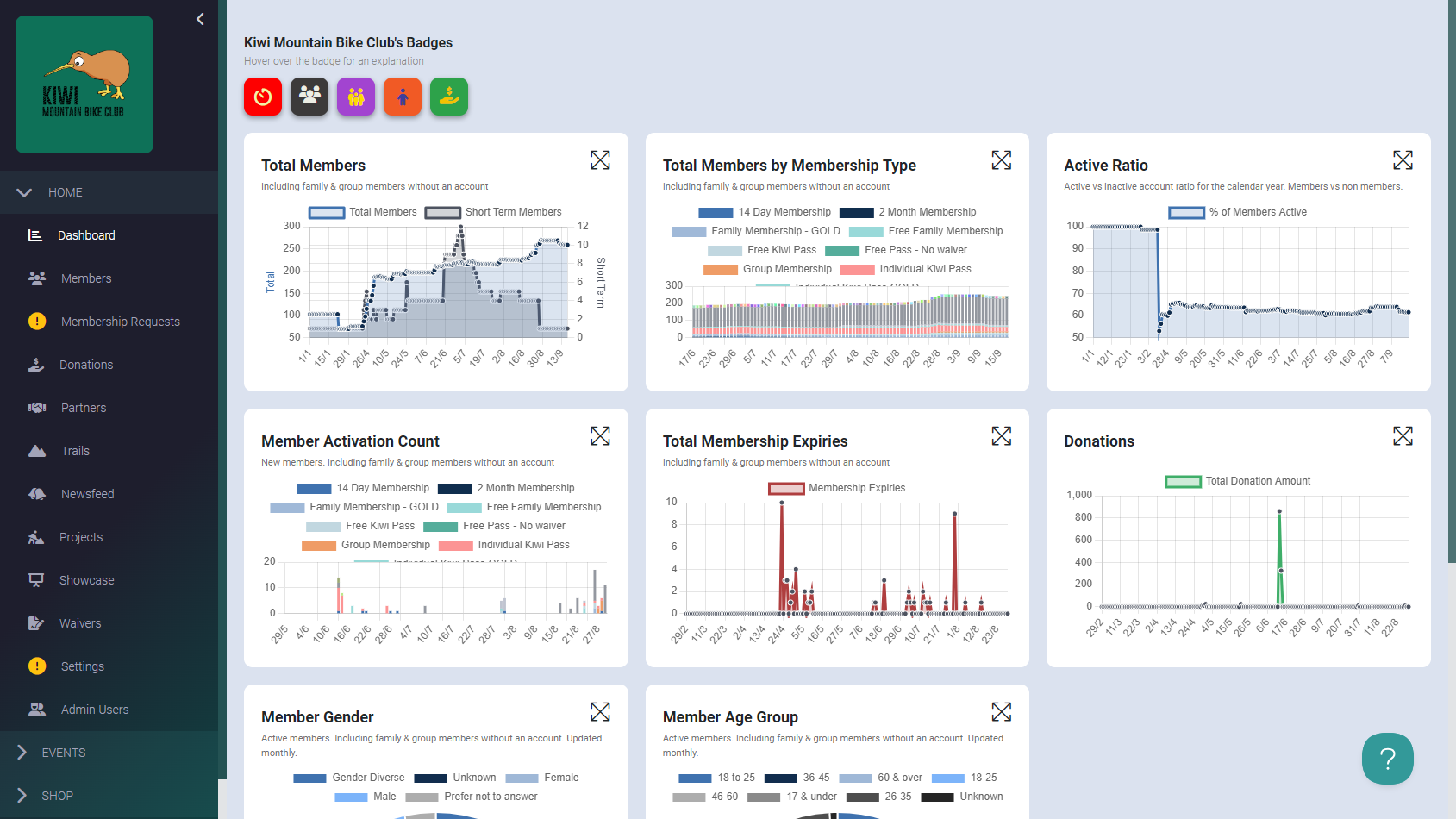Click the Kiwi Mountain Bike Club logo
Image resolution: width=1456 pixels, height=819 pixels.
click(x=84, y=84)
